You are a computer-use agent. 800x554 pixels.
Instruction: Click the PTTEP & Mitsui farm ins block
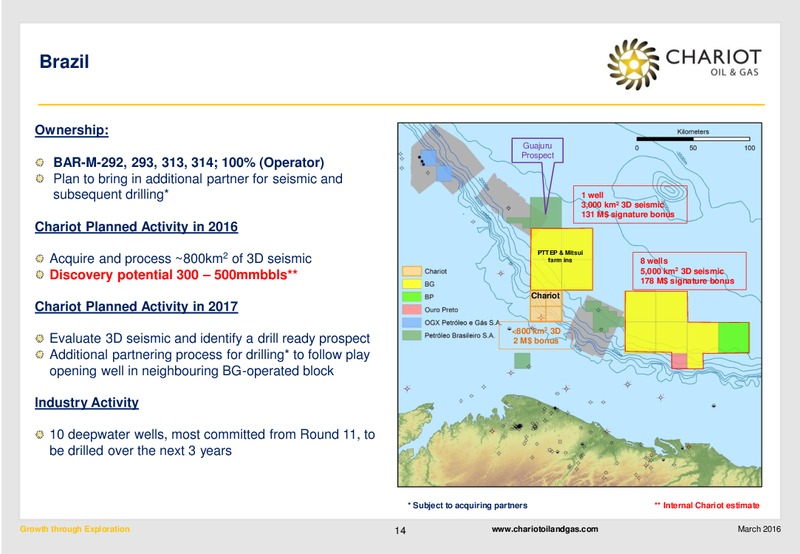[562, 259]
